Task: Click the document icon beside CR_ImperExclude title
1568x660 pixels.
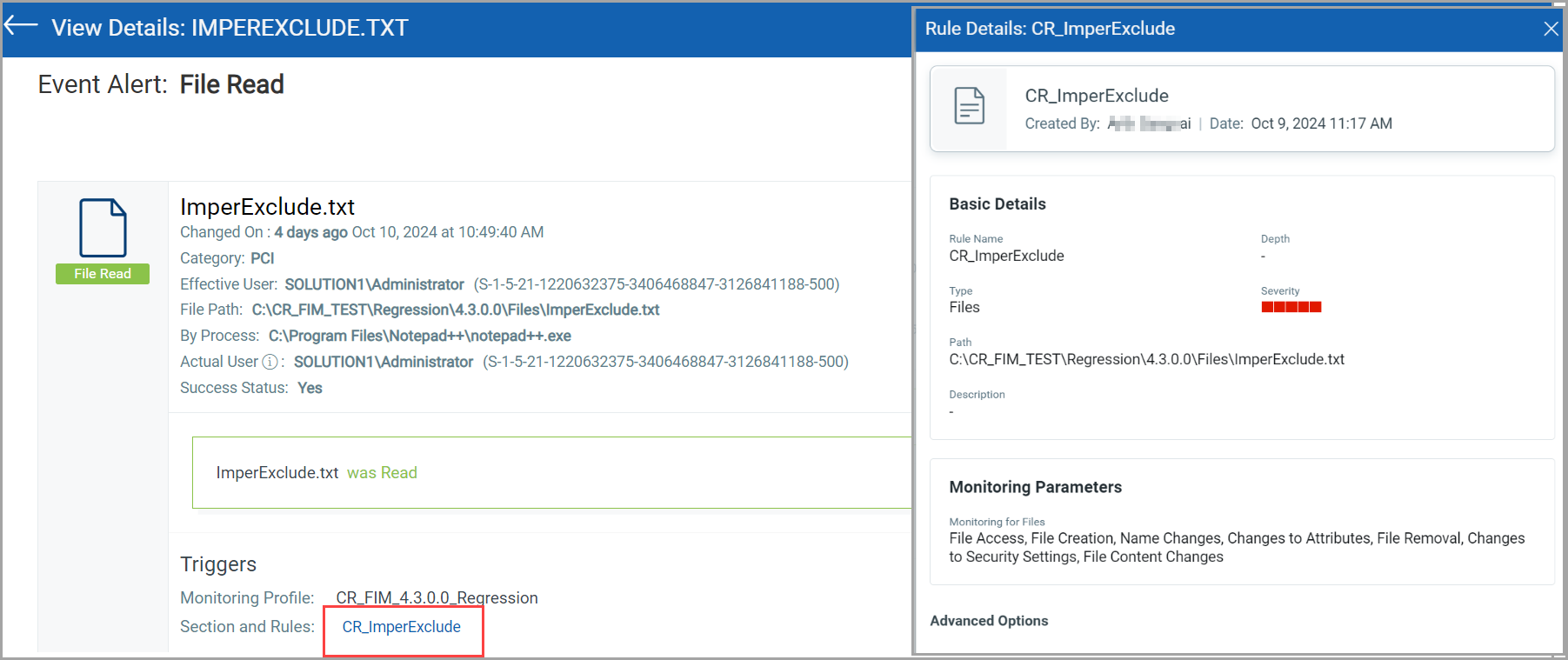Action: (969, 106)
